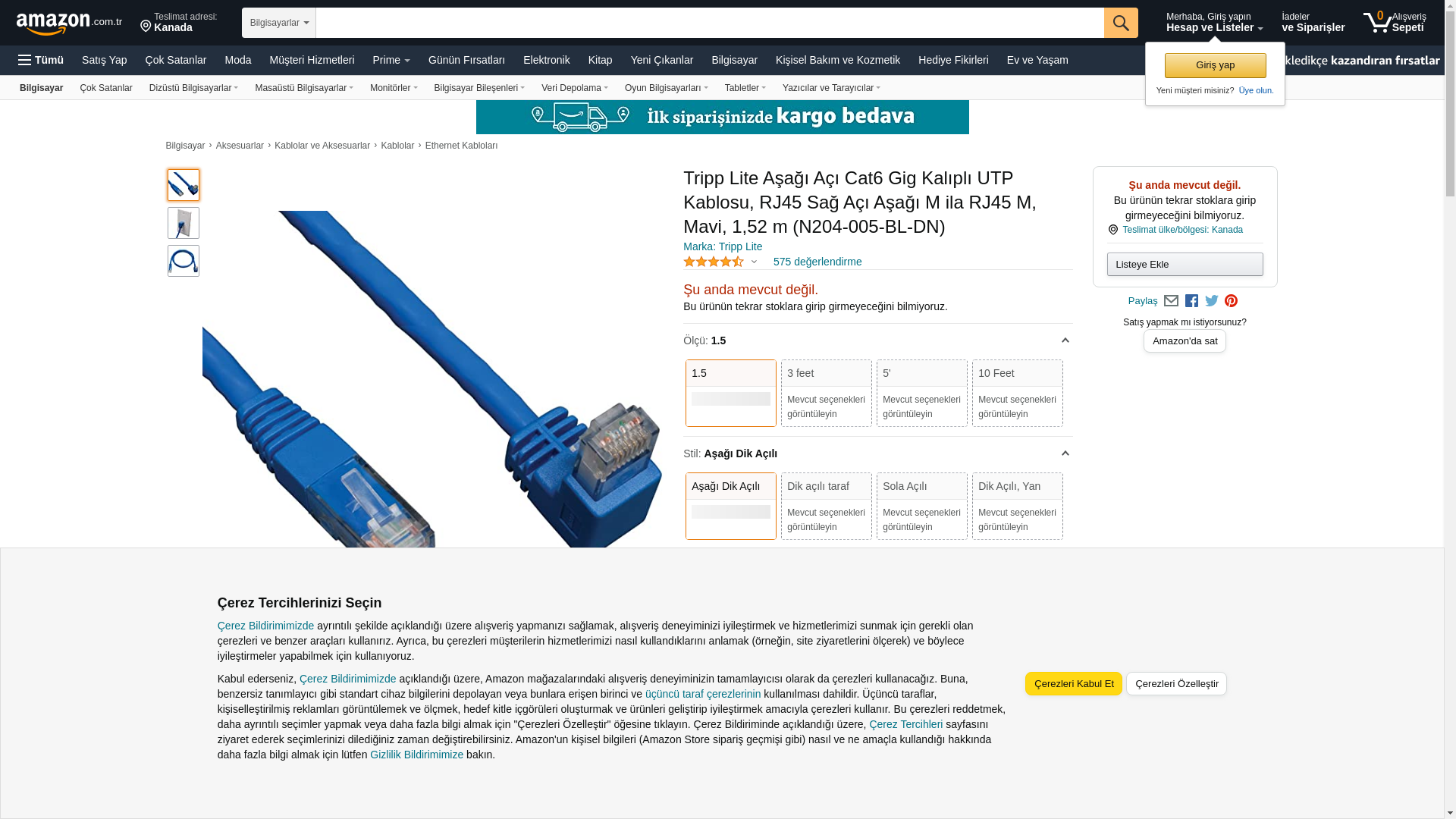Share product on Pinterest icon
Screen dimensions: 1456x819
pos(1231,301)
